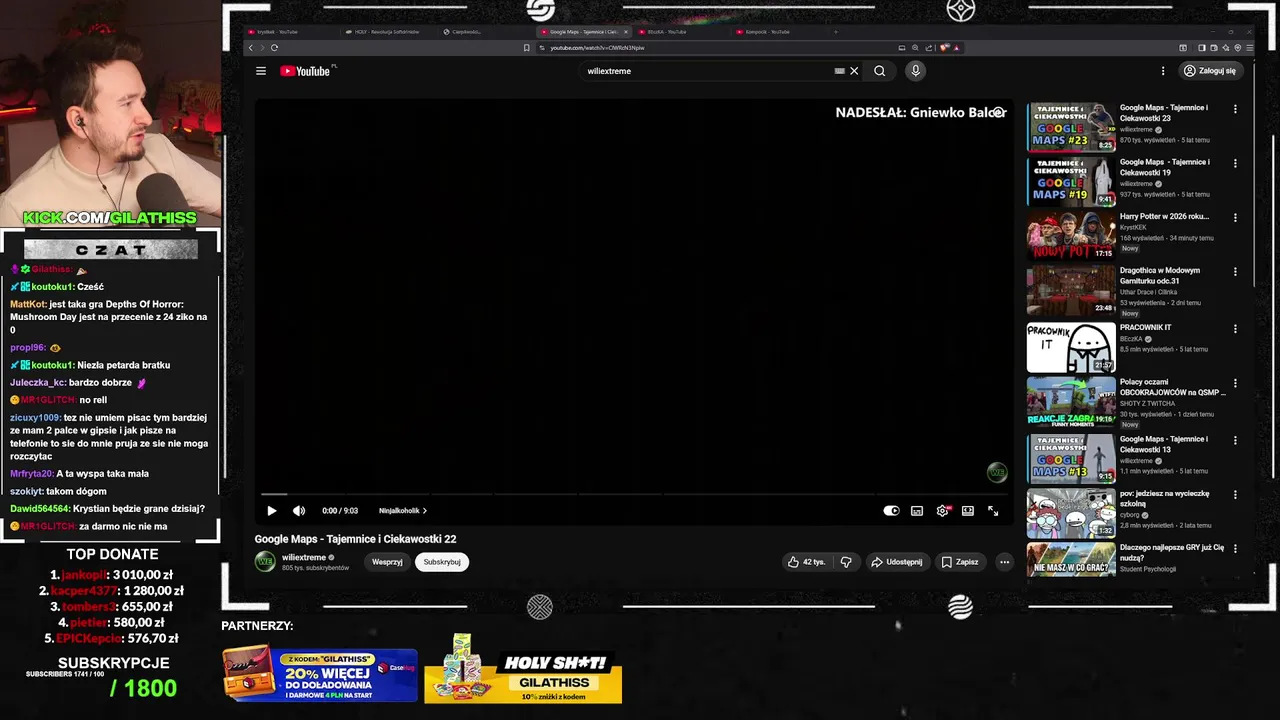Enter fullscreen mode
Viewport: 1280px width, 720px height.
[x=993, y=511]
